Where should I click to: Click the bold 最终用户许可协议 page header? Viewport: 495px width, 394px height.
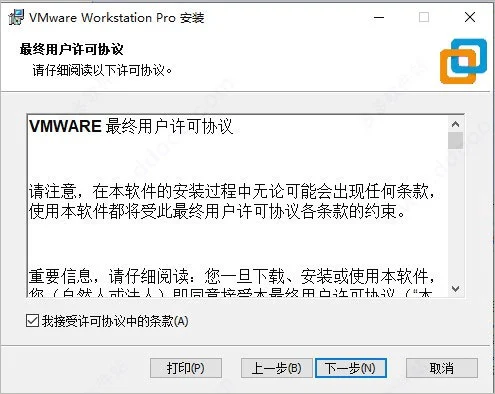pyautogui.click(x=71, y=49)
